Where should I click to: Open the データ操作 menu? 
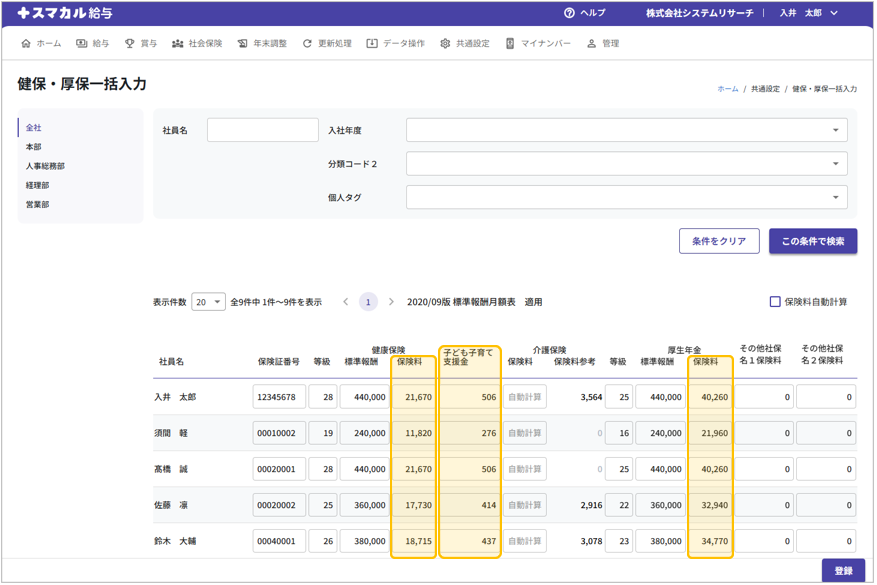(x=395, y=44)
